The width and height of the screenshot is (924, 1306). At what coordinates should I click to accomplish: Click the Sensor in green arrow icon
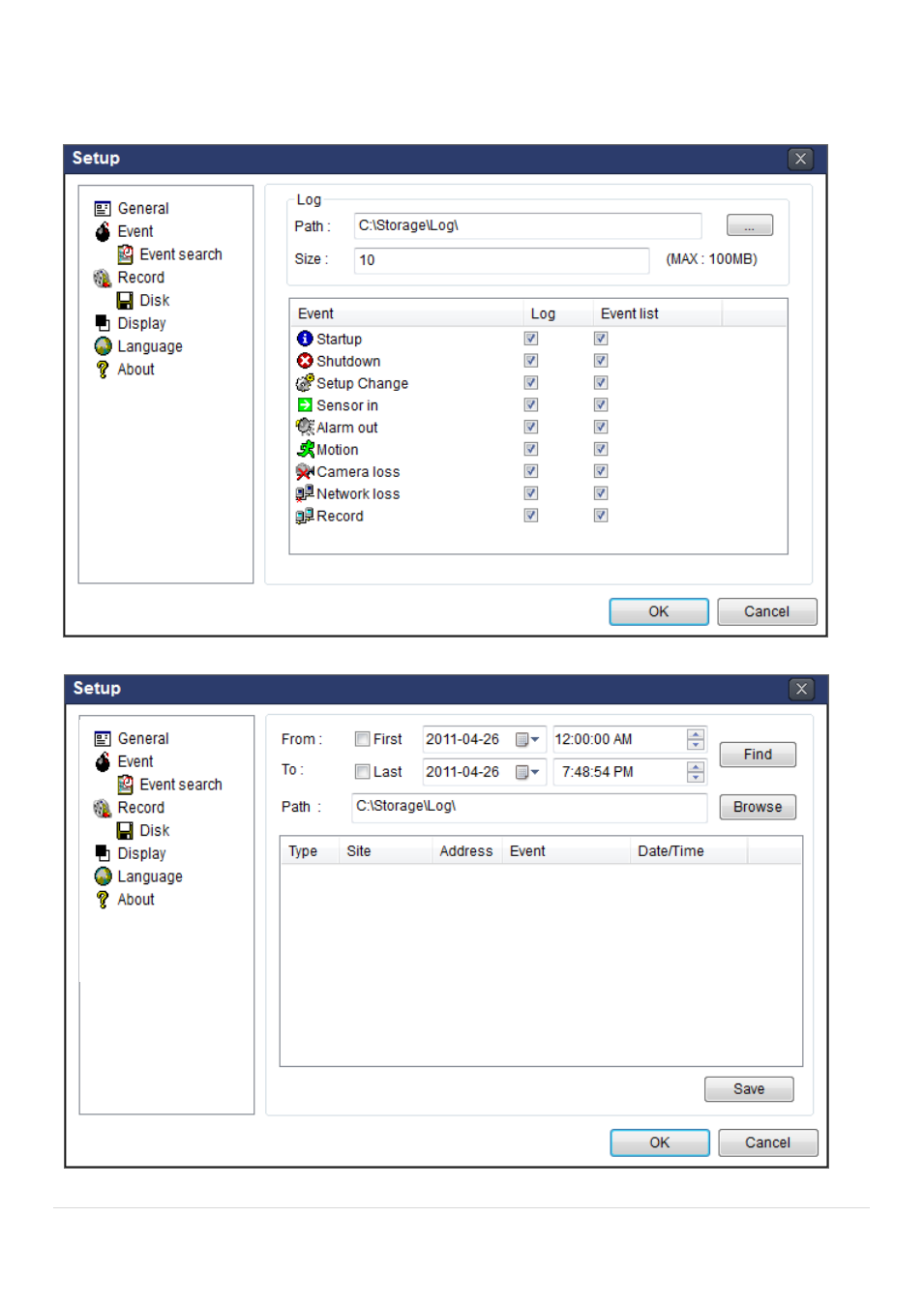click(305, 405)
